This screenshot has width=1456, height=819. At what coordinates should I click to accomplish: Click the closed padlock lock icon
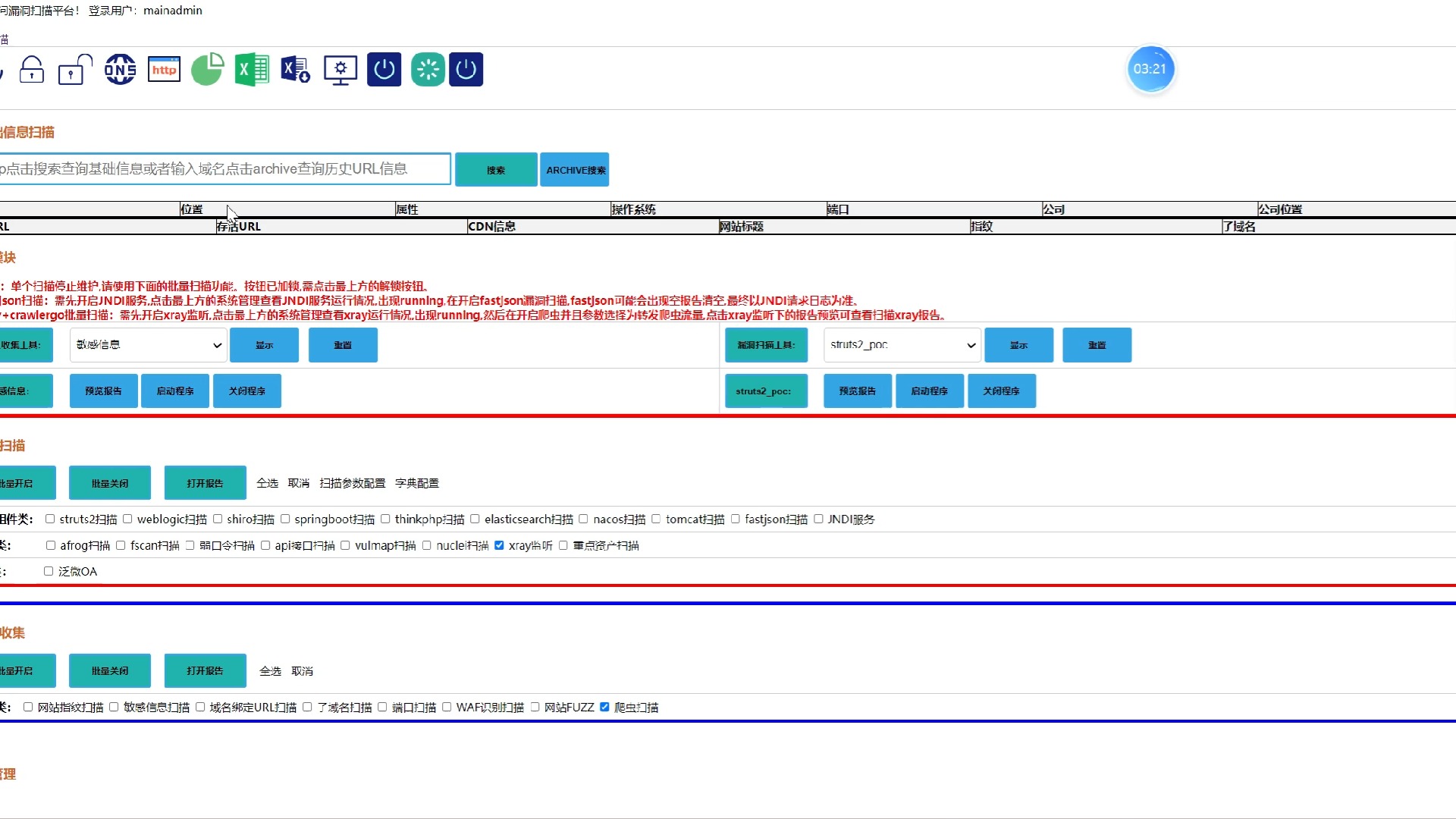(x=32, y=70)
